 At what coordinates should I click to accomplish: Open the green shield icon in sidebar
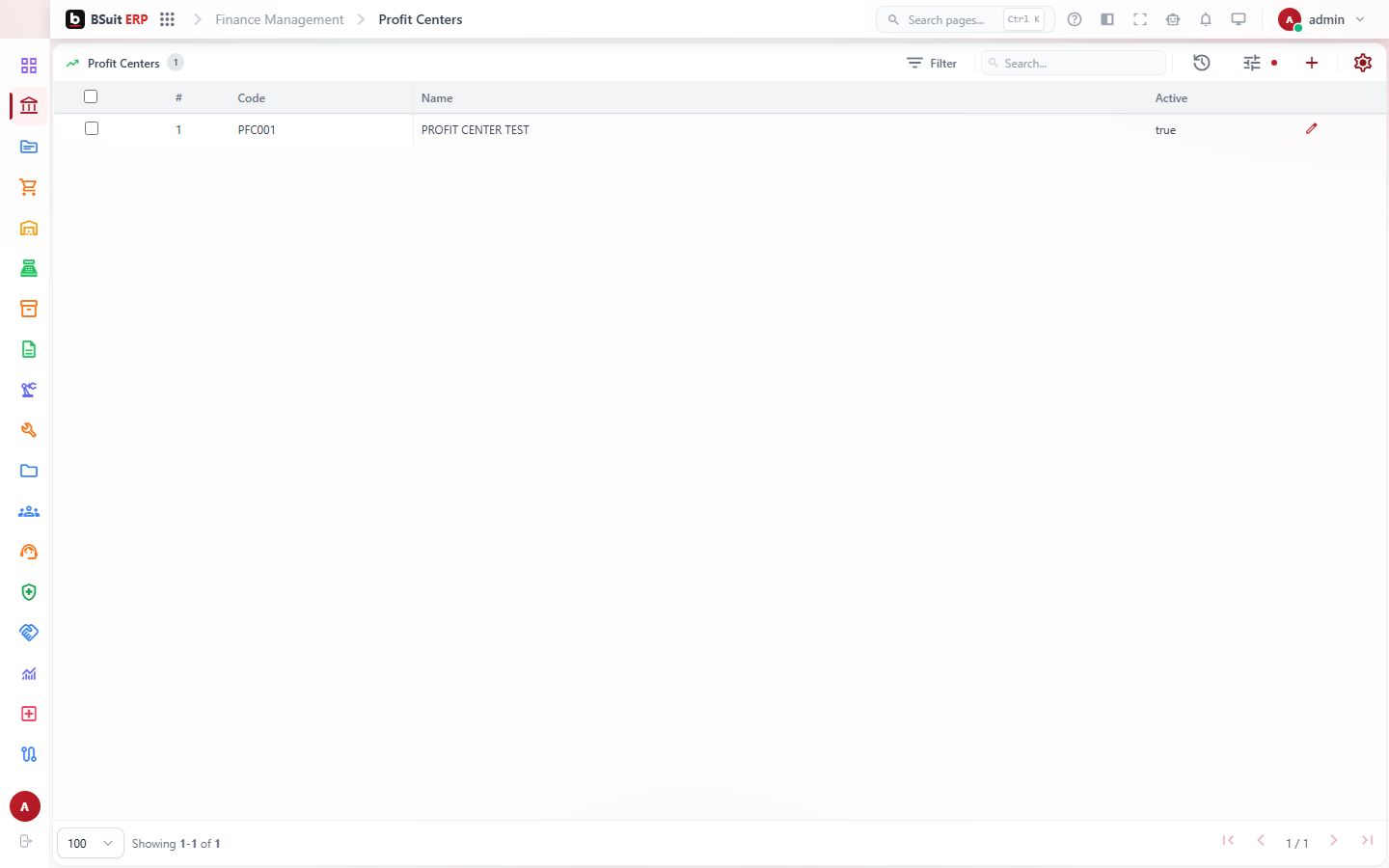(29, 592)
